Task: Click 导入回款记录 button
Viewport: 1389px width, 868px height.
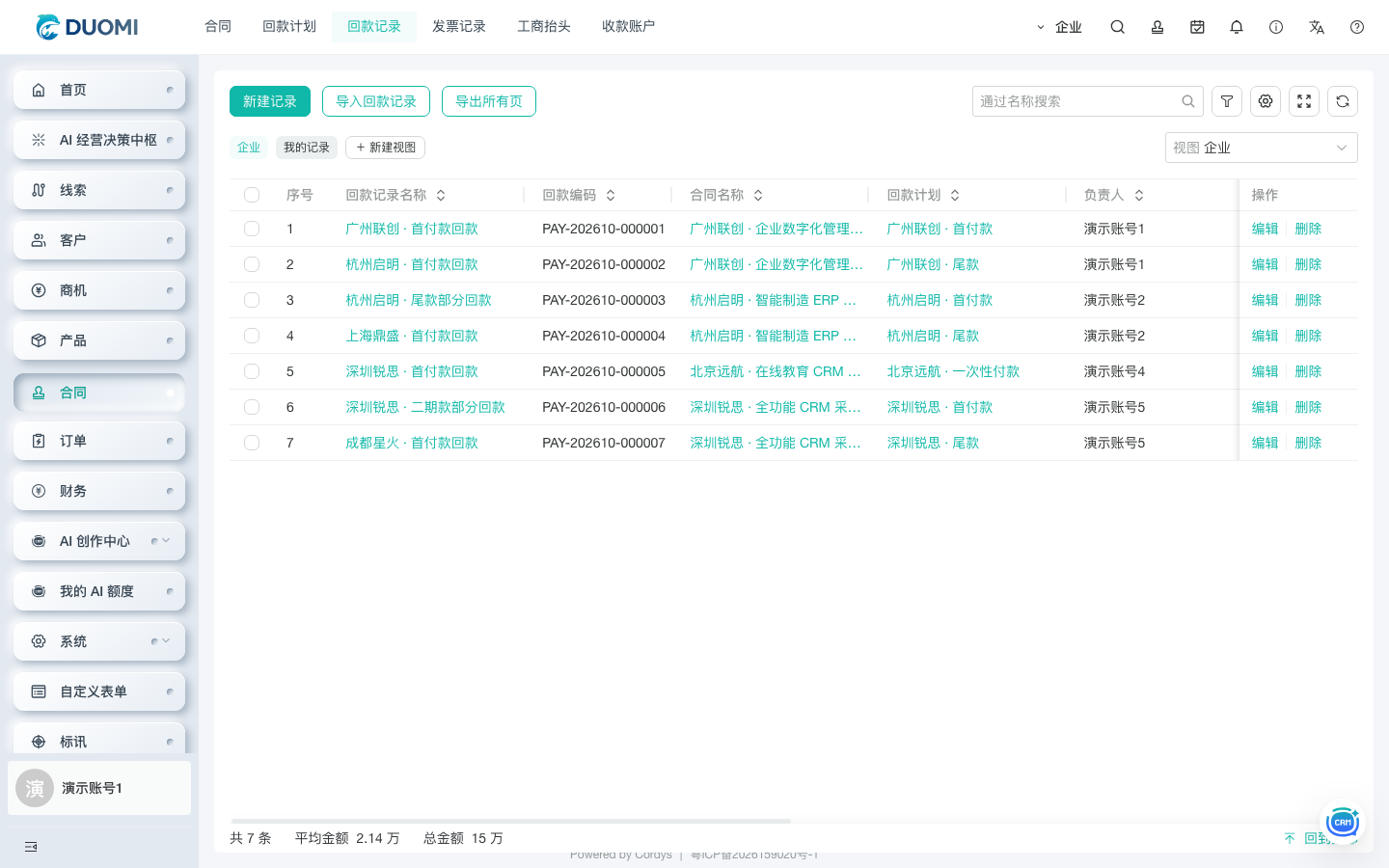Action: (376, 101)
